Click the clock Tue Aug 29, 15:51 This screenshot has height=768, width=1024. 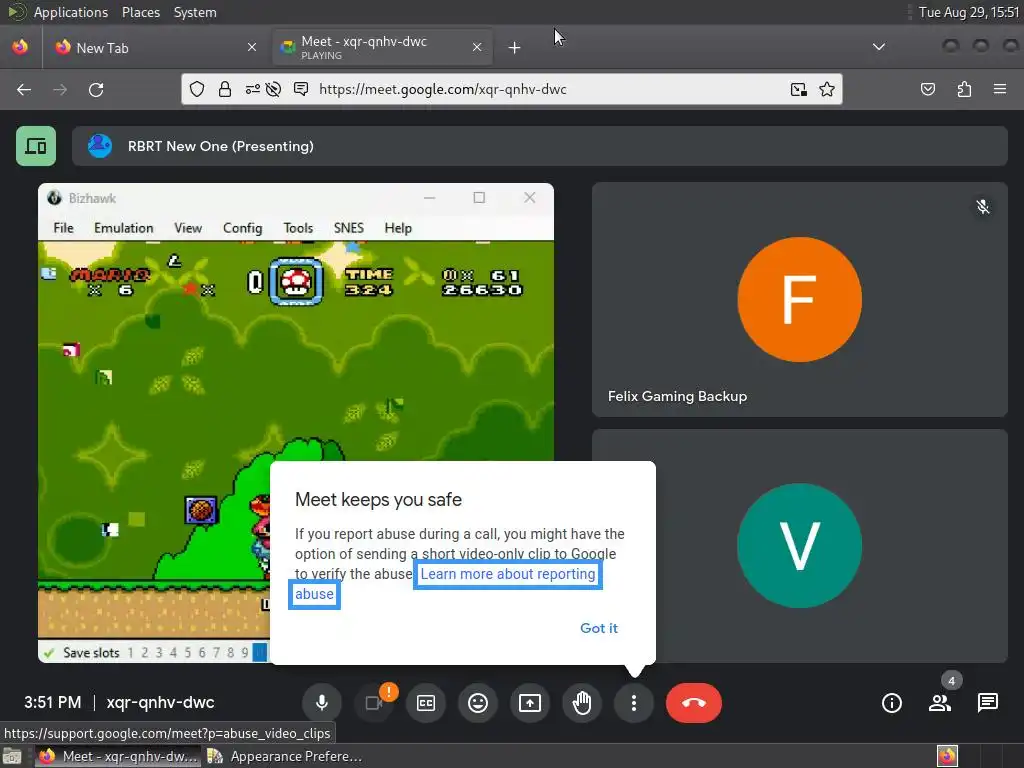[969, 12]
